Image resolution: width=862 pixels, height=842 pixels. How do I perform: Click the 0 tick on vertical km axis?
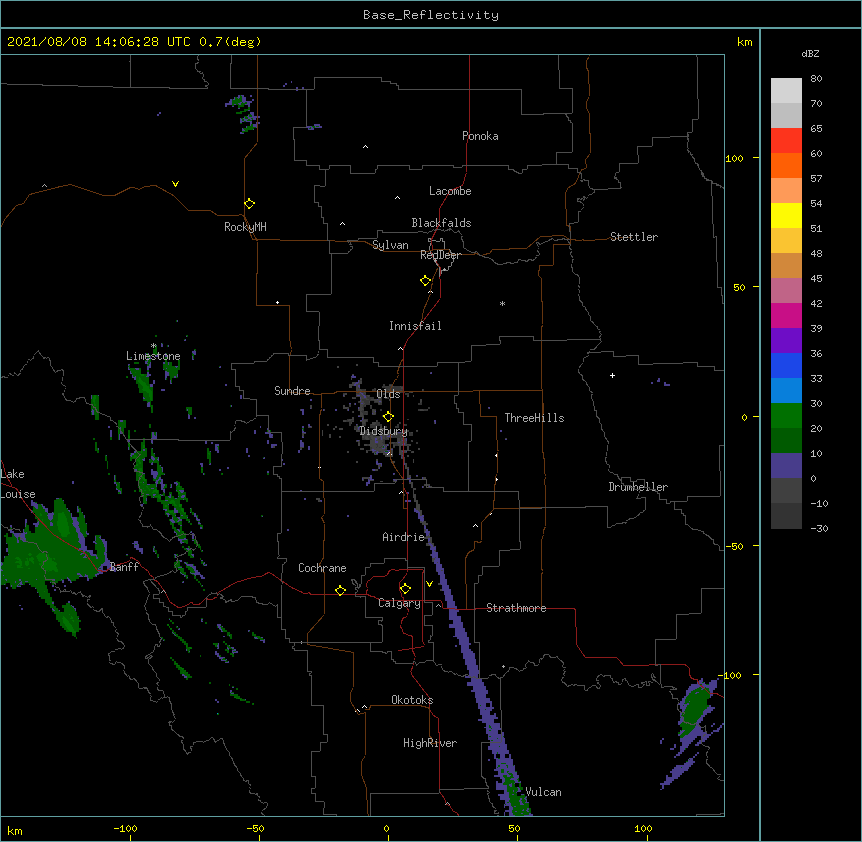point(744,417)
